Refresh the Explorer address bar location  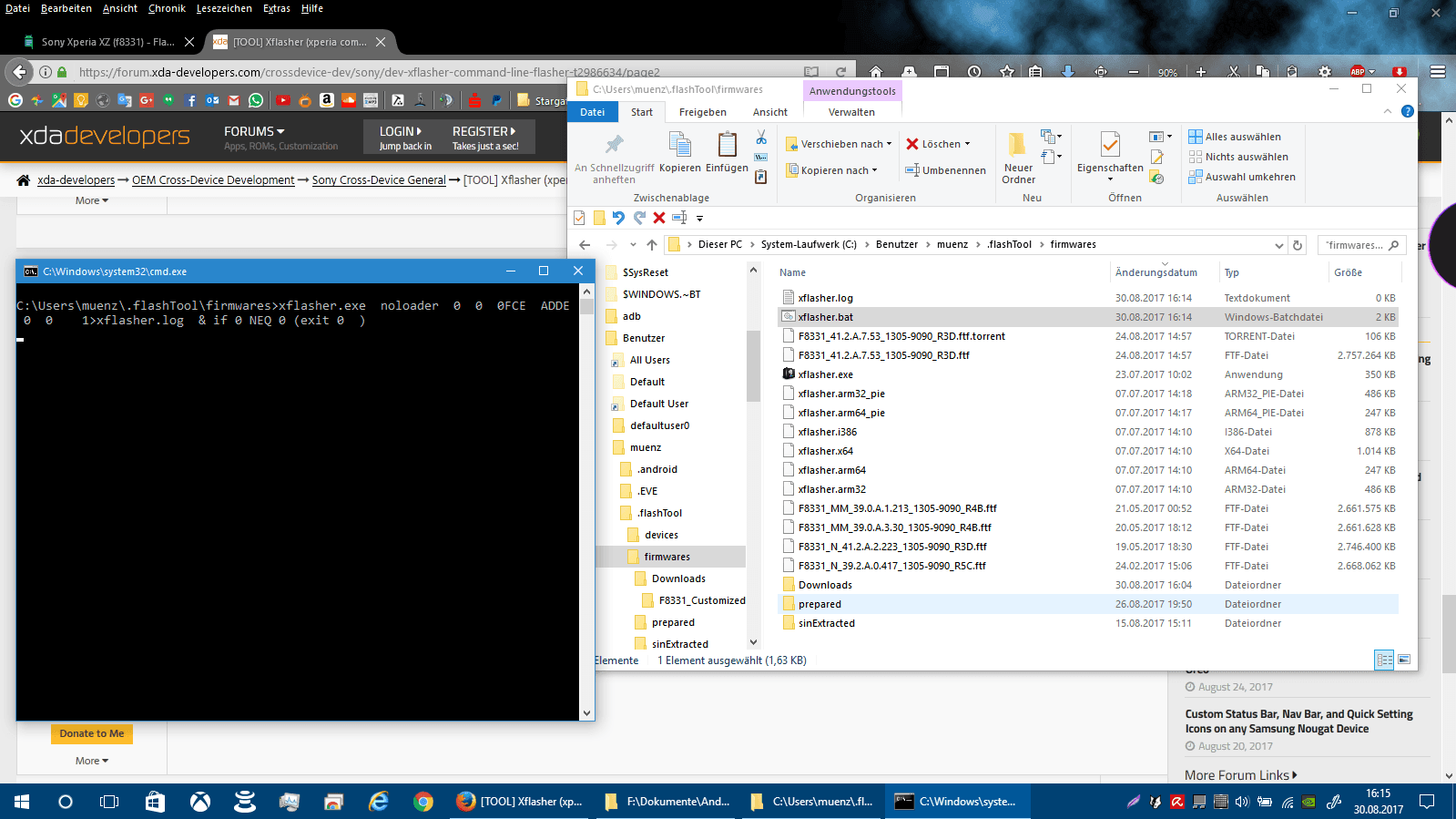[1298, 245]
